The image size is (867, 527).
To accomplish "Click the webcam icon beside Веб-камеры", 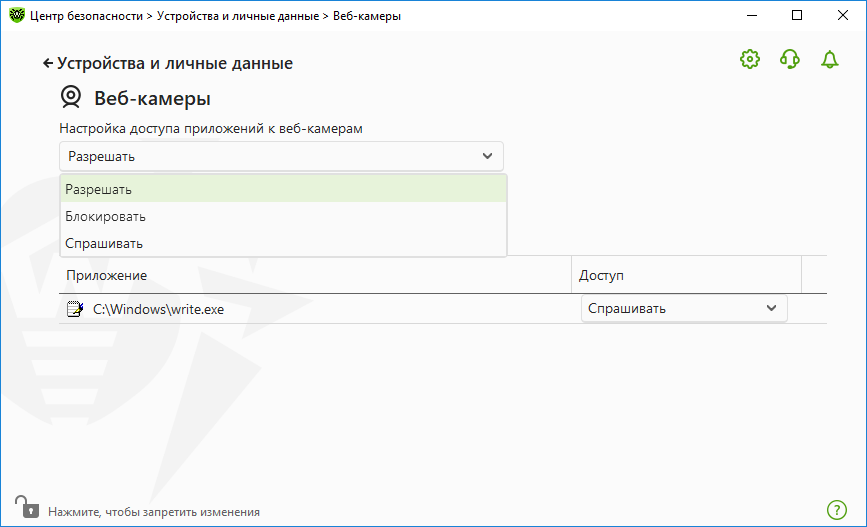I will (x=71, y=97).
